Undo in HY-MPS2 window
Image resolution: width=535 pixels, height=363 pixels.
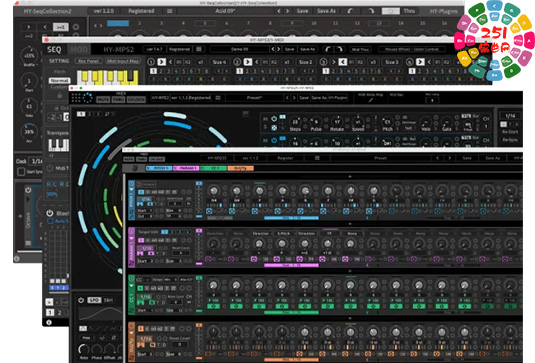(328, 49)
